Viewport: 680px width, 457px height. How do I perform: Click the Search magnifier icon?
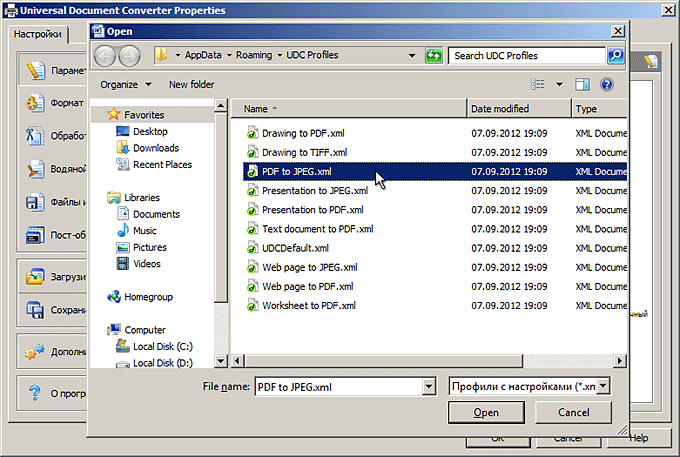coord(615,55)
